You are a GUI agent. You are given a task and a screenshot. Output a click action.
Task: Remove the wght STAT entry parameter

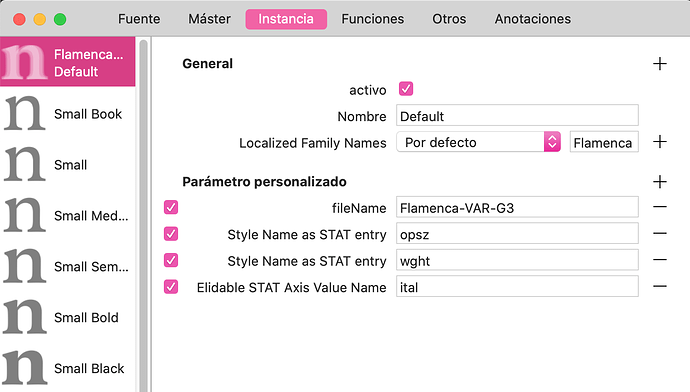coord(660,260)
